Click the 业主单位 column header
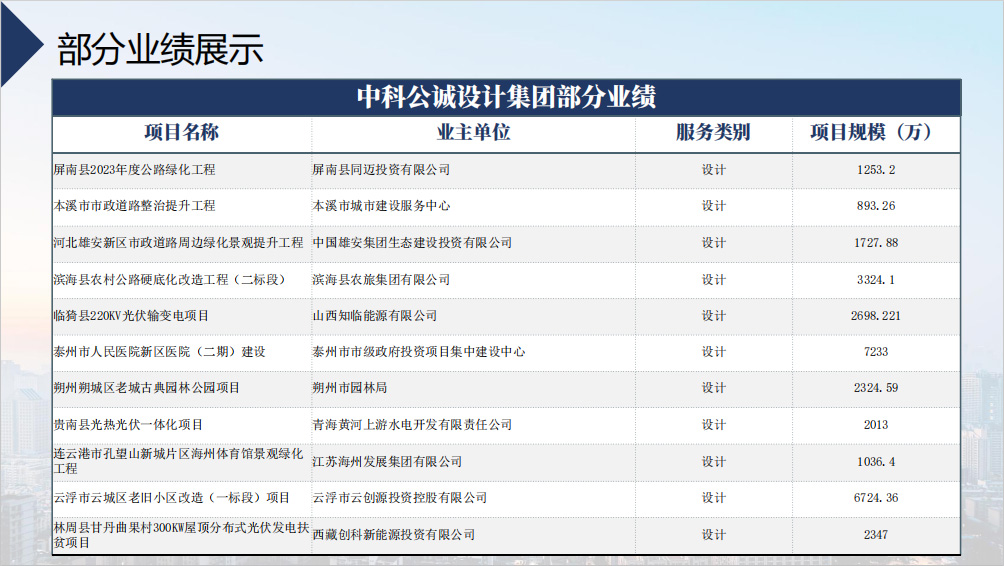The width and height of the screenshot is (1004, 566). tap(473, 133)
